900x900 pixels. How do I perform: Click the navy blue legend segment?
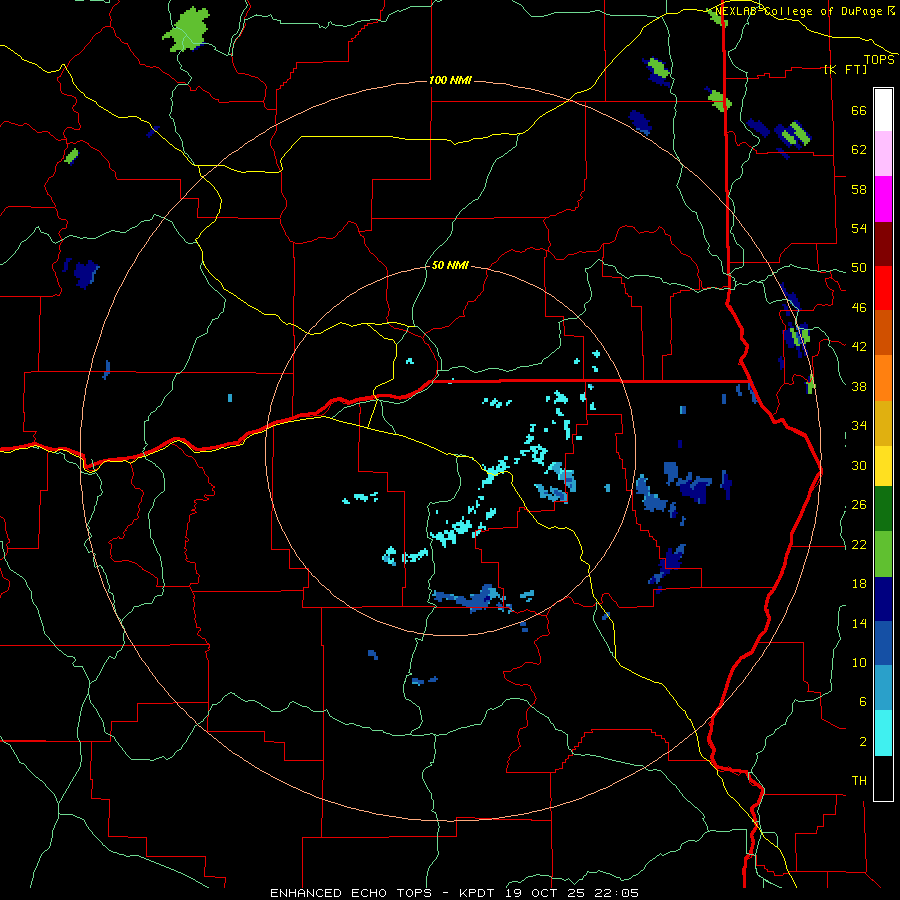click(883, 599)
